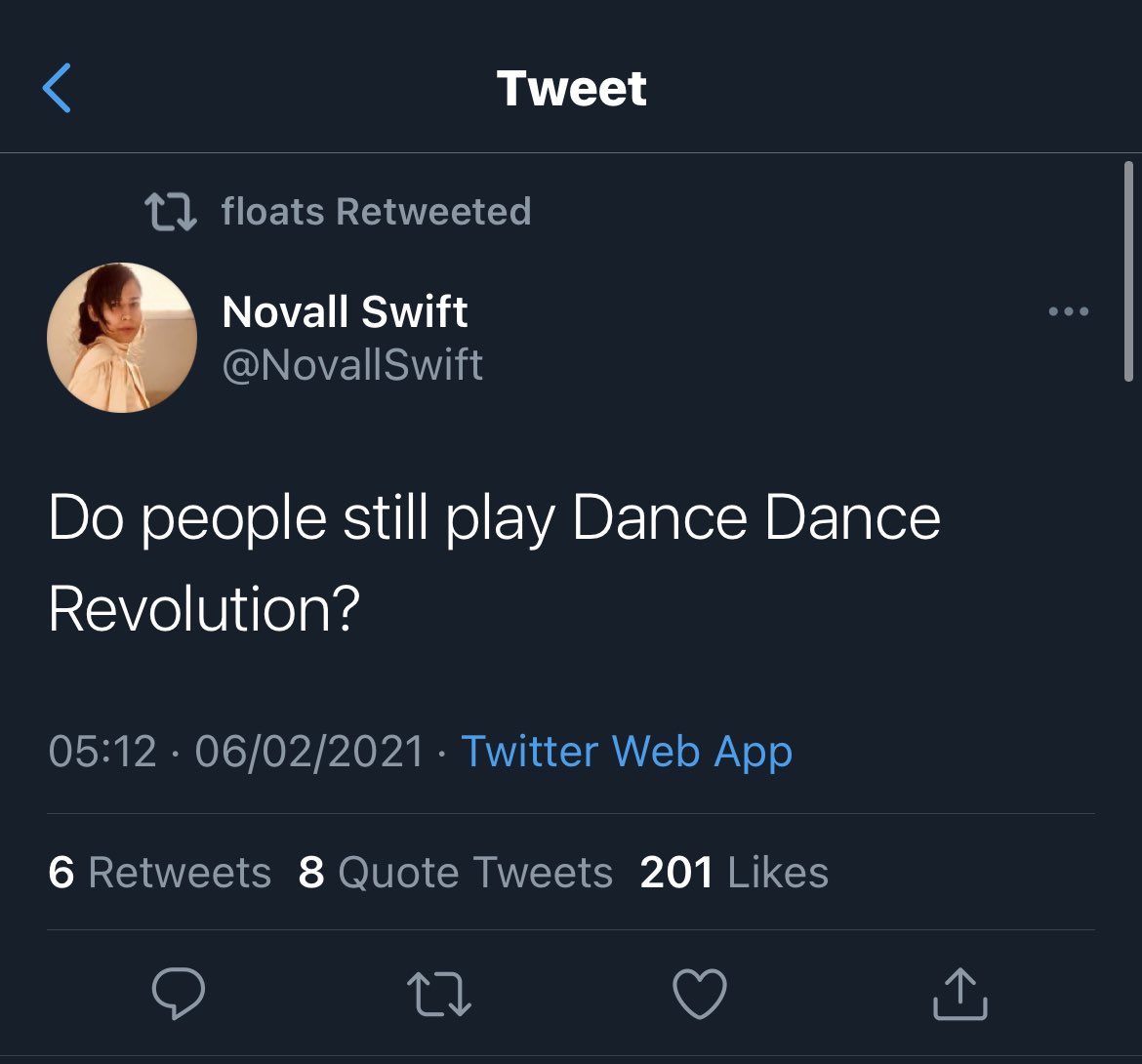Click the 06/02/2021 date
The image size is (1142, 1064).
309,752
